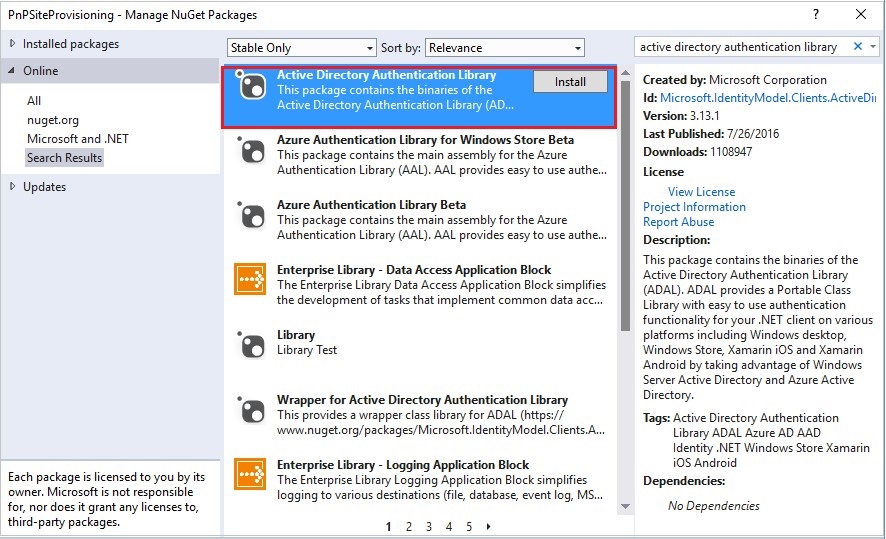The height and width of the screenshot is (539, 886).
Task: Click the results list scrollbar thumb
Action: (x=625, y=206)
